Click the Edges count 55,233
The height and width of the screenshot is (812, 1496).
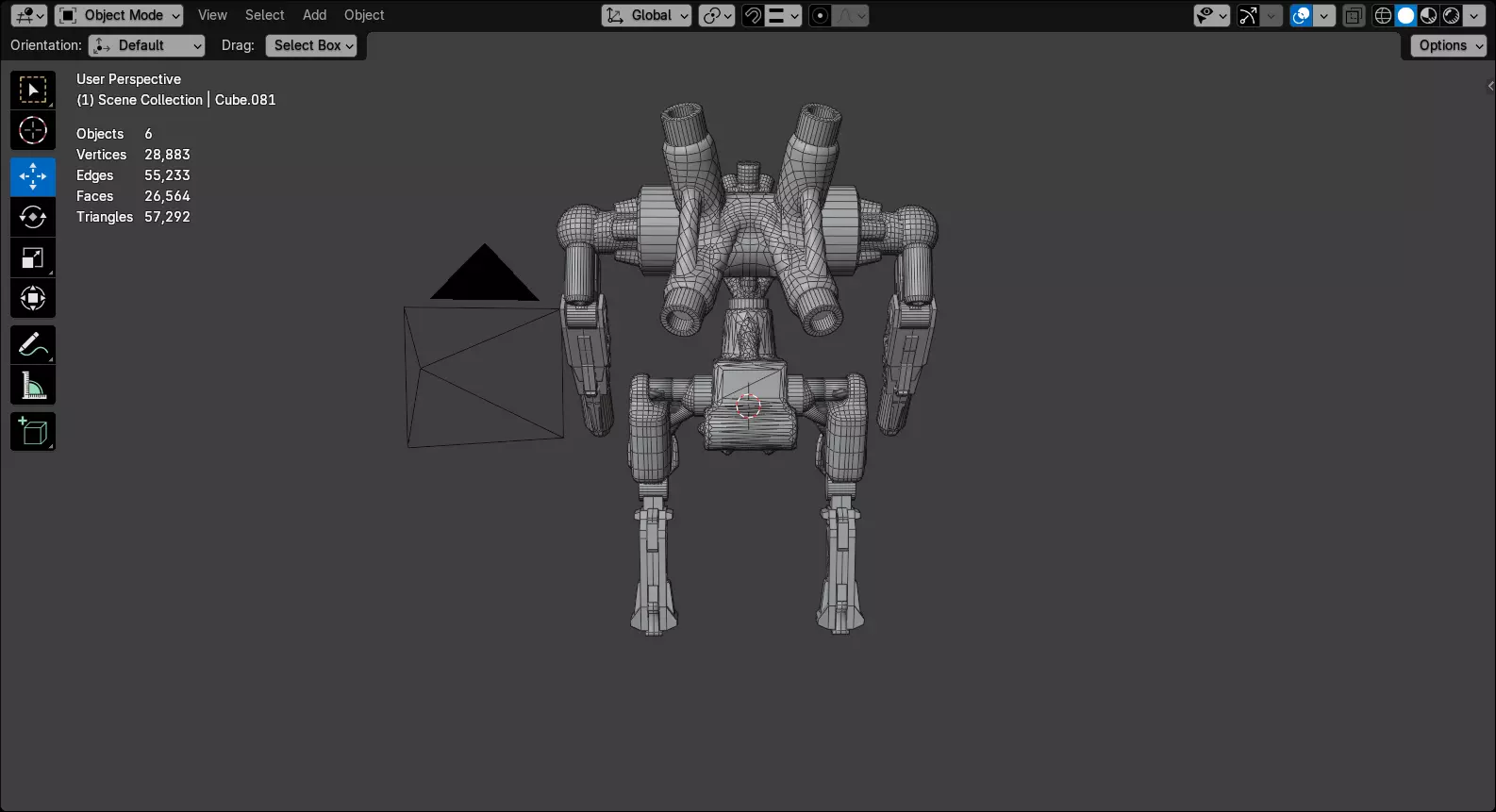click(x=167, y=175)
